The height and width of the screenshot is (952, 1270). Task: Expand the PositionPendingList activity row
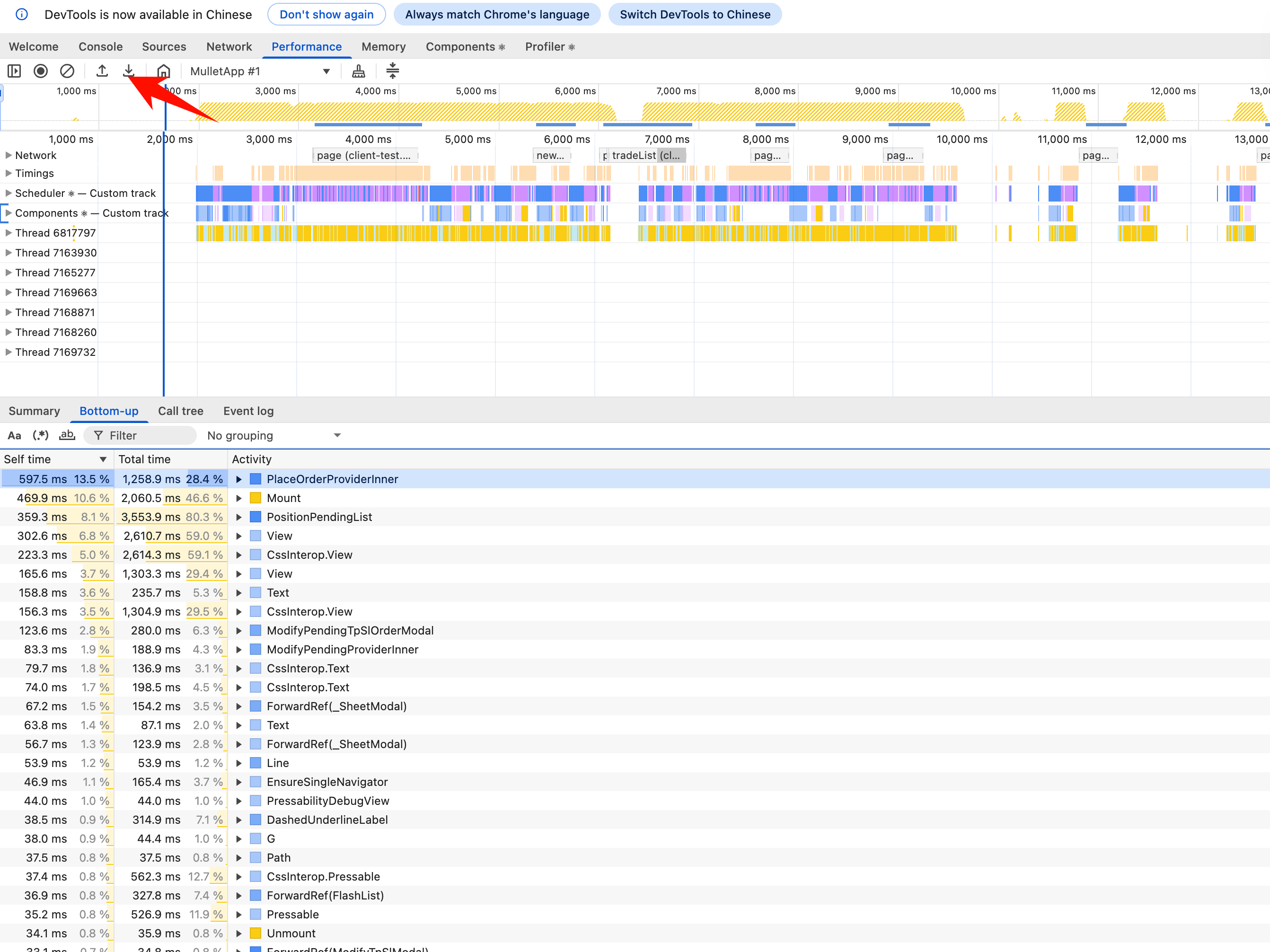239,517
